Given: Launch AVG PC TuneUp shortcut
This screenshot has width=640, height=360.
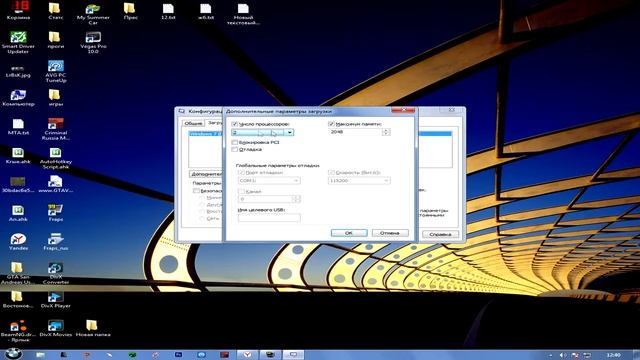Looking at the screenshot, I should [x=56, y=71].
